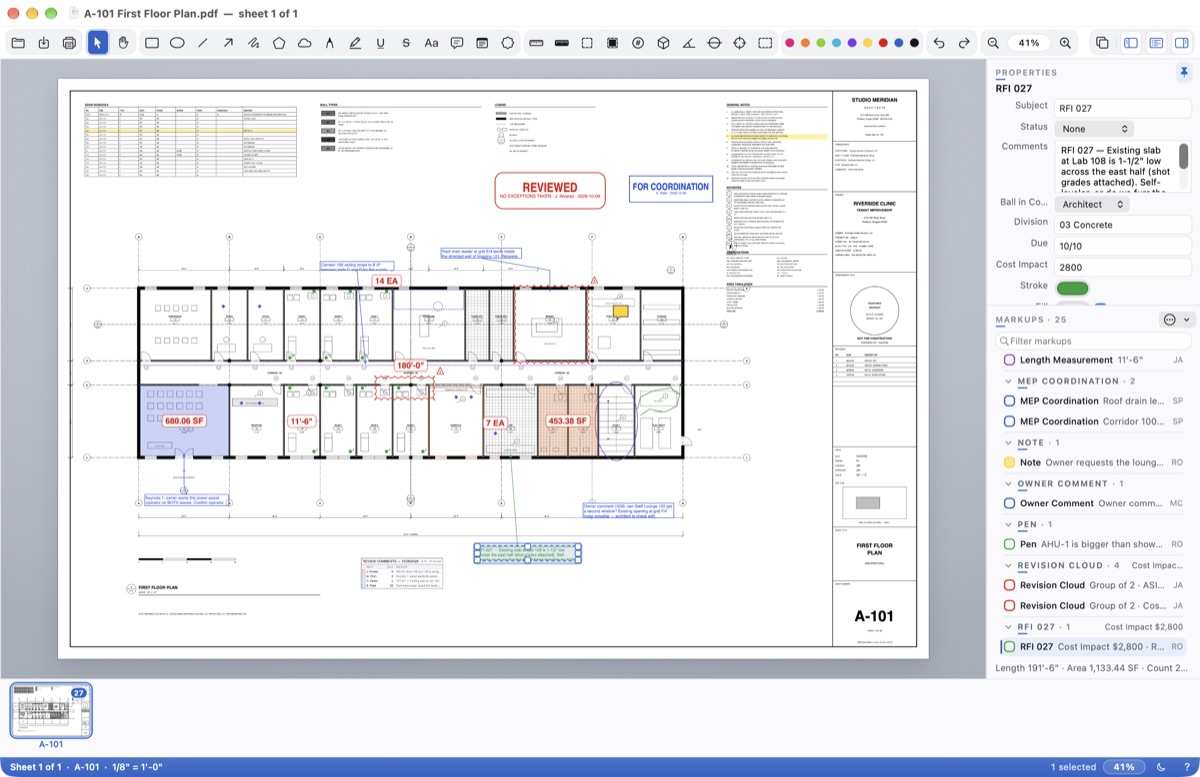This screenshot has width=1200, height=777.
Task: Check the Pen AHU-1 markup checkbox
Action: click(x=1009, y=544)
